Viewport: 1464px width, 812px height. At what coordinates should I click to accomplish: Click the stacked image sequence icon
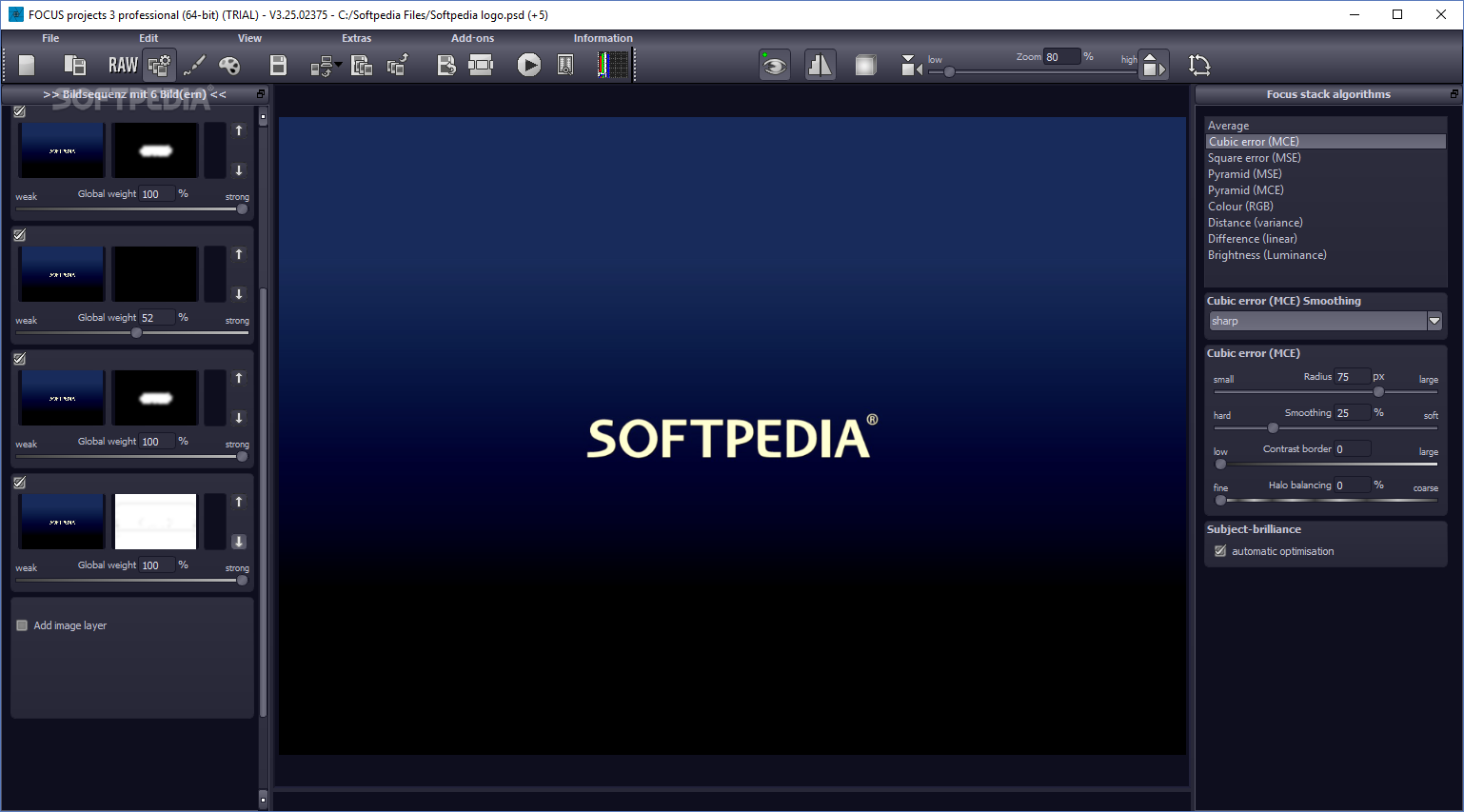(x=362, y=65)
